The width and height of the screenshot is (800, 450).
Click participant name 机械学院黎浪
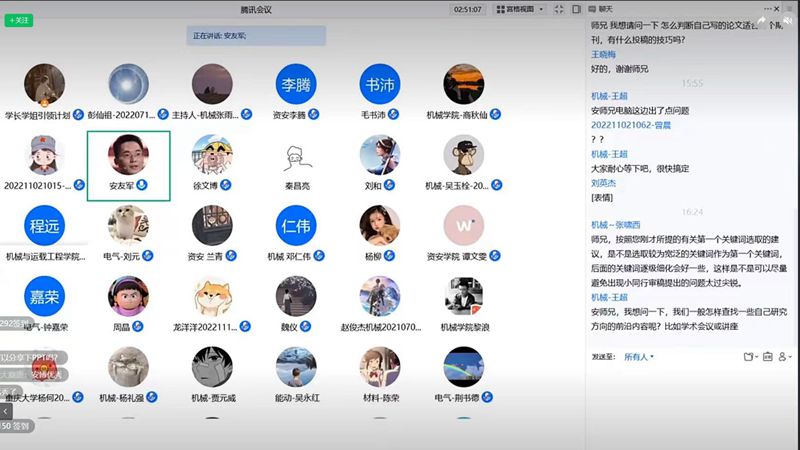(x=465, y=327)
